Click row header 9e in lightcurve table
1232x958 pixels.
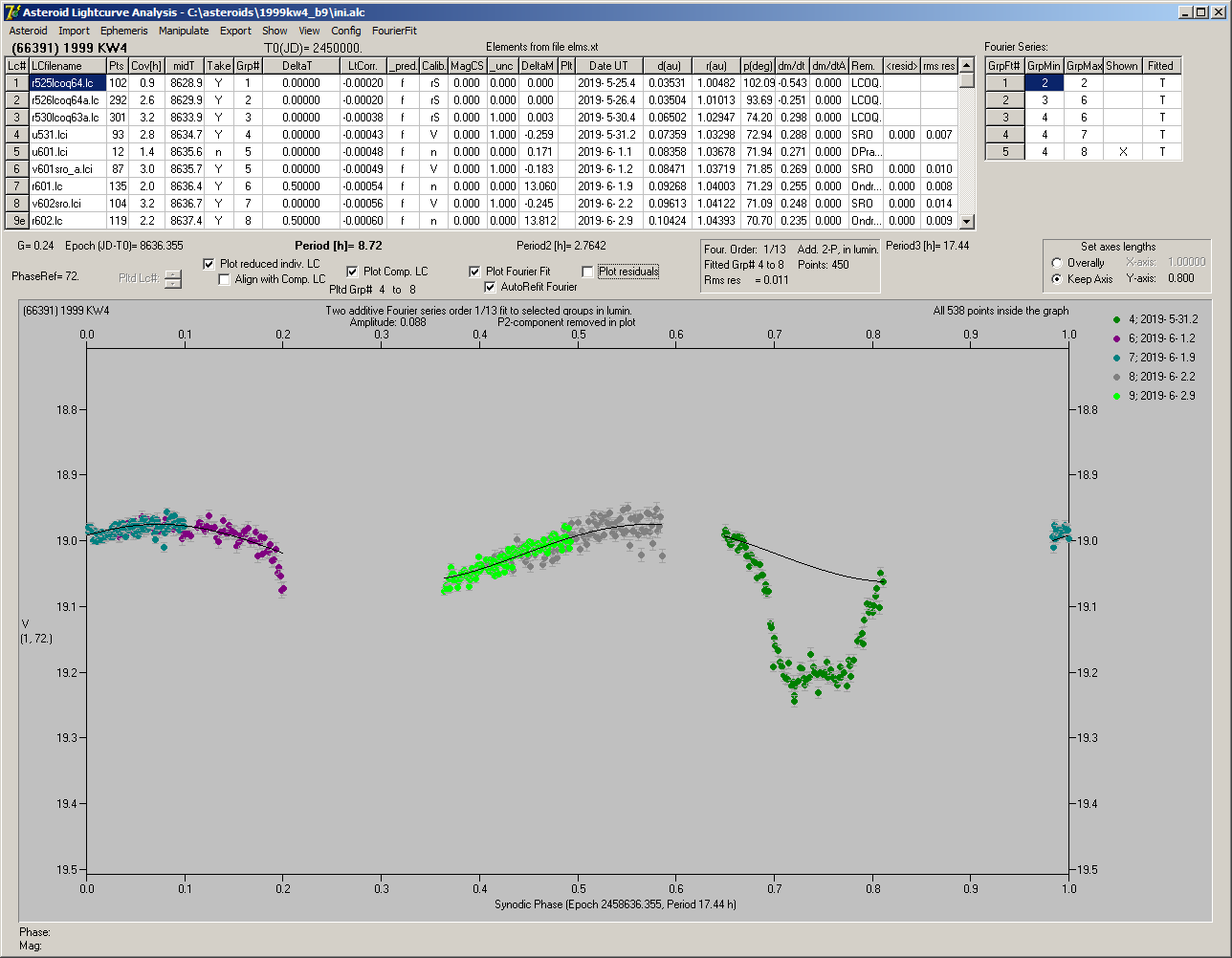[17, 221]
